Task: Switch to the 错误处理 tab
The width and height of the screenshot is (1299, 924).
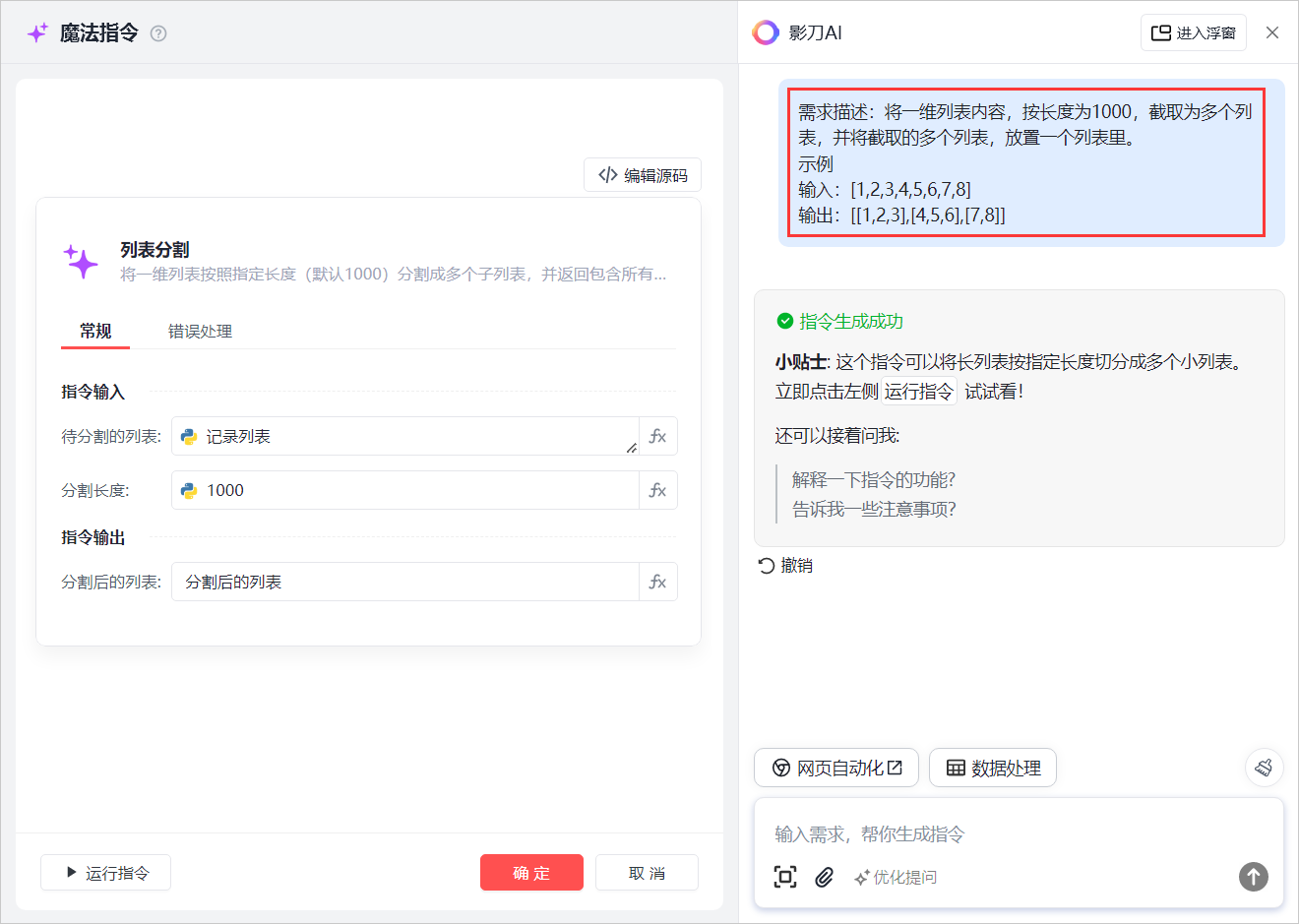Action: (x=200, y=332)
